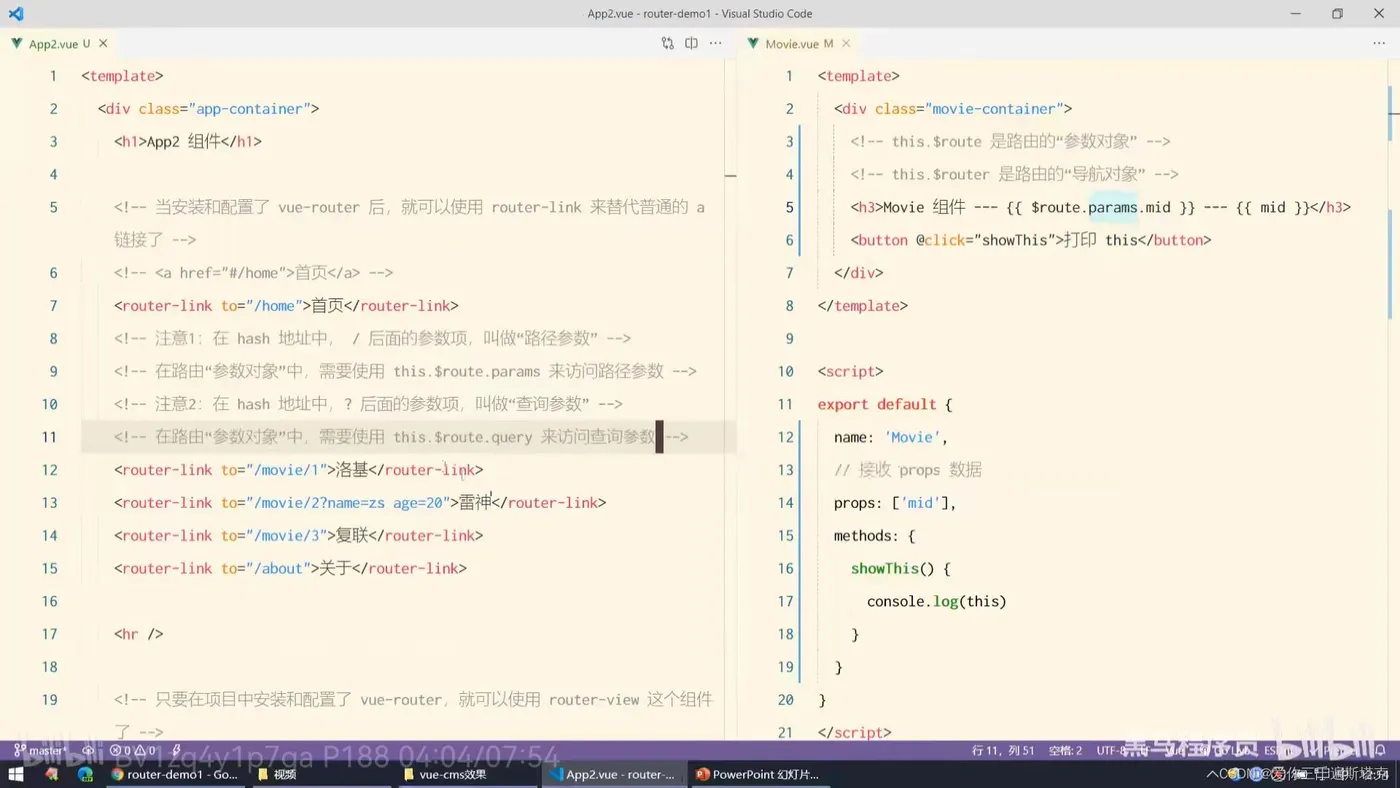This screenshot has width=1400, height=788.
Task: Click the VS Code logo in title bar
Action: [15, 14]
